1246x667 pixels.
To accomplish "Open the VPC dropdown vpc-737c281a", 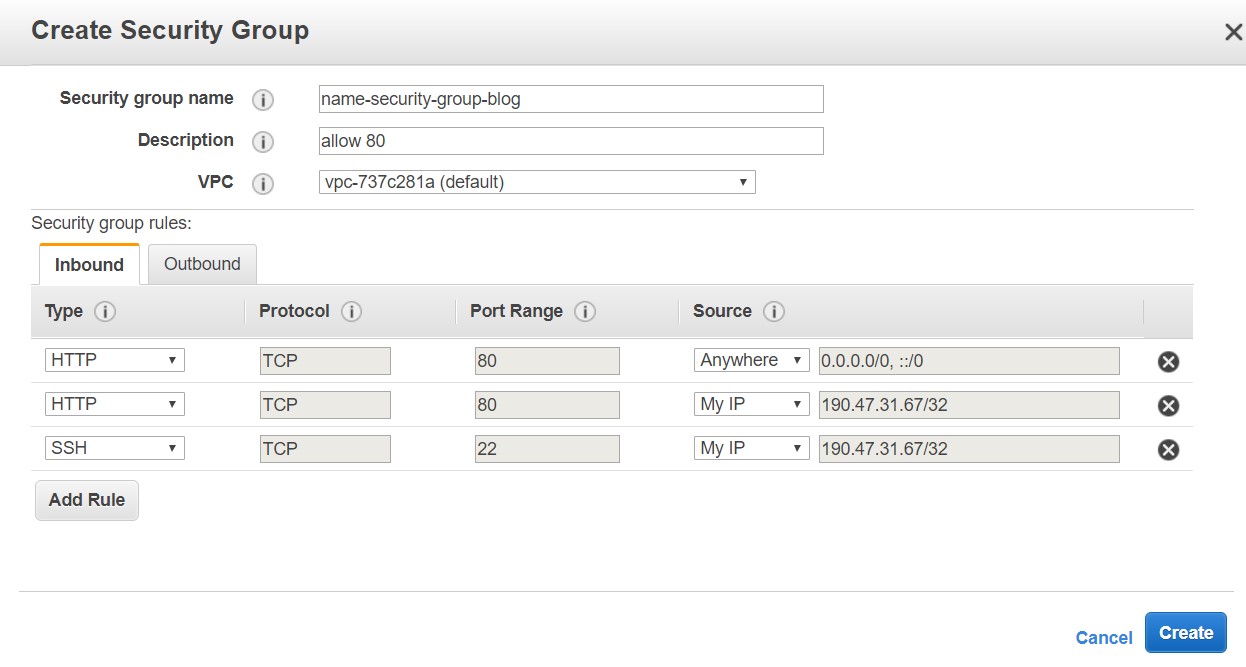I will tap(537, 182).
